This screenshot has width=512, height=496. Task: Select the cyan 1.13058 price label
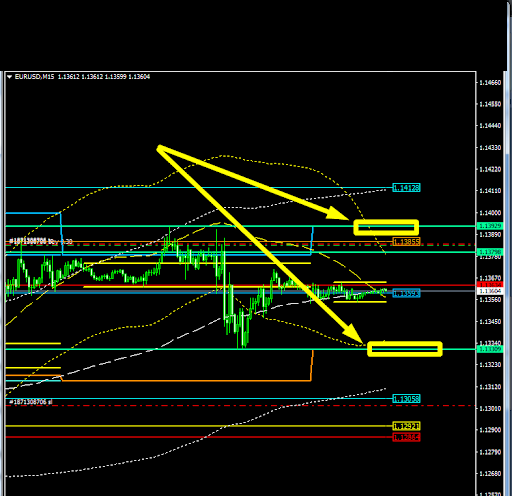[406, 398]
